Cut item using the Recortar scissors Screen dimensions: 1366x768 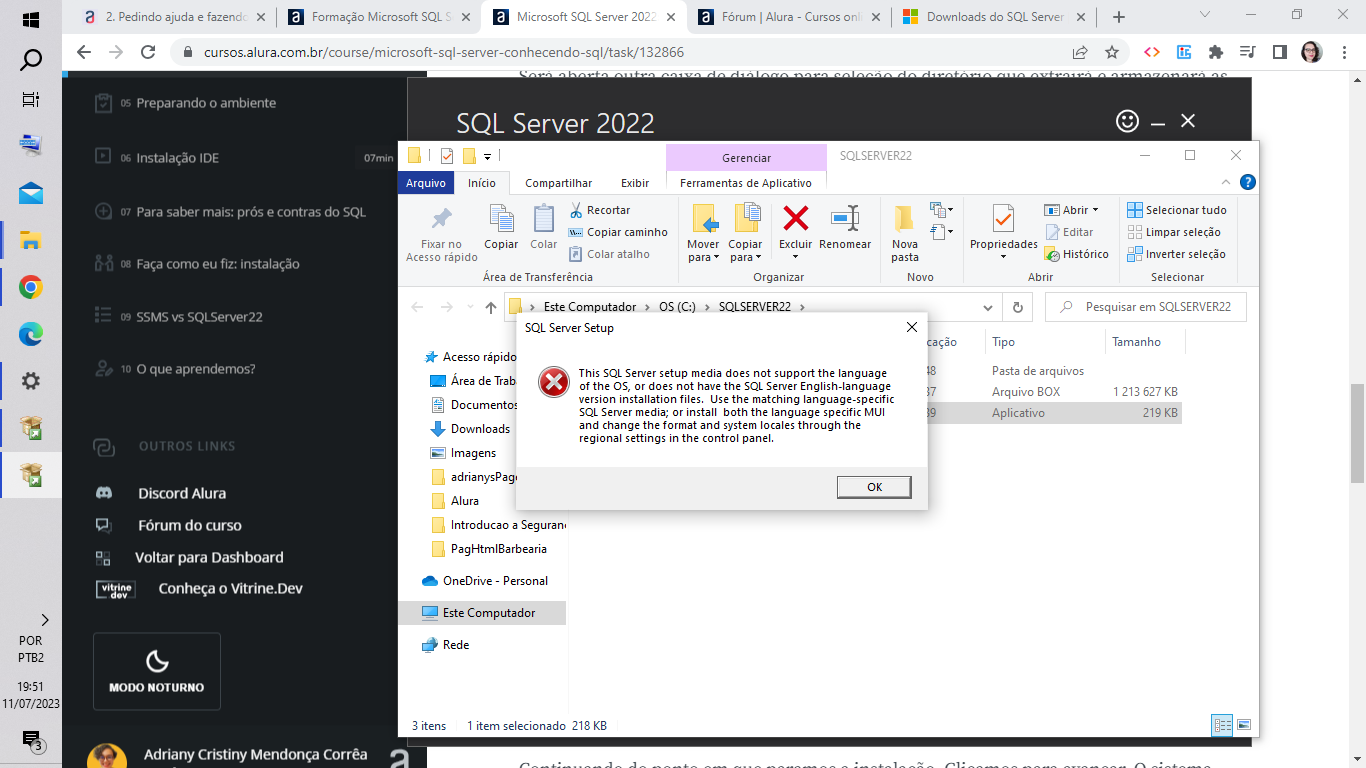576,210
